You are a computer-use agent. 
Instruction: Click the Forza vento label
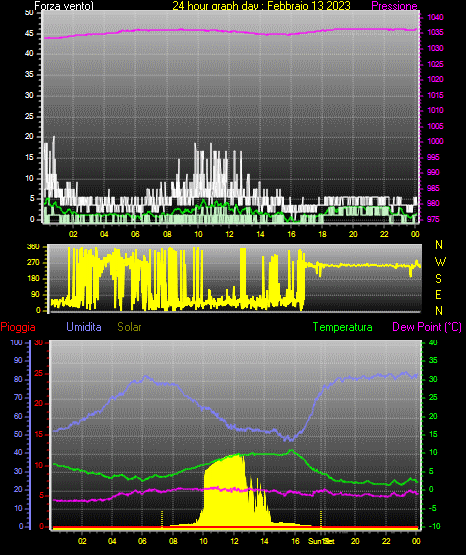click(x=64, y=6)
